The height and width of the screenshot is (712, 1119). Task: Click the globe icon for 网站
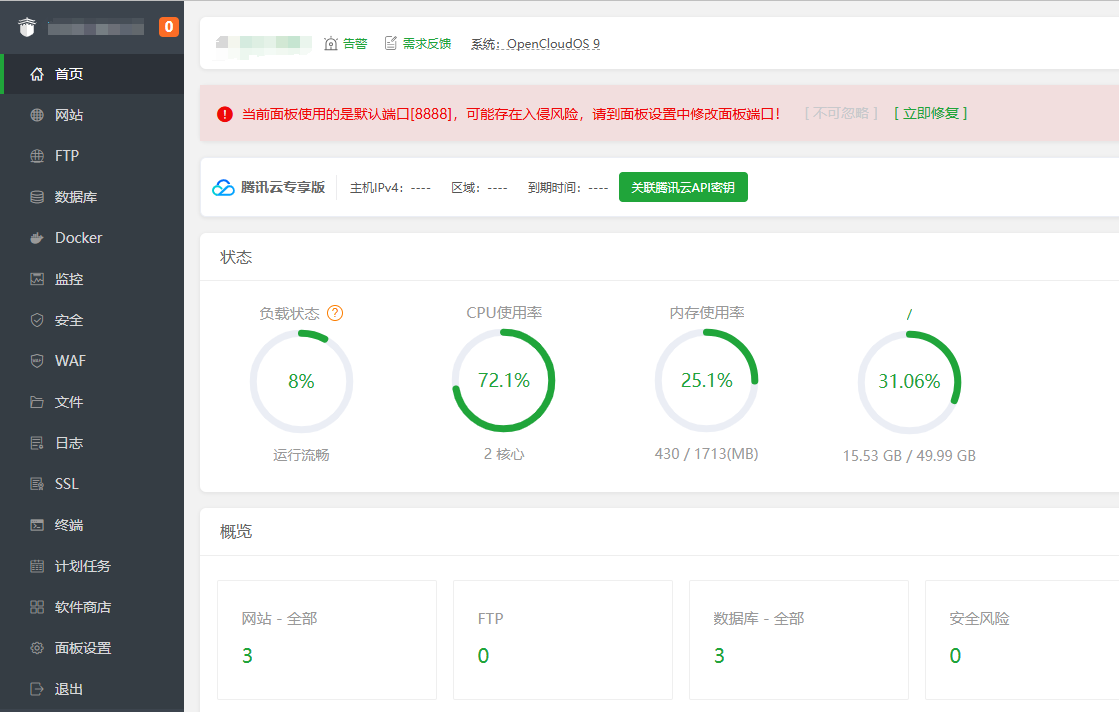37,115
